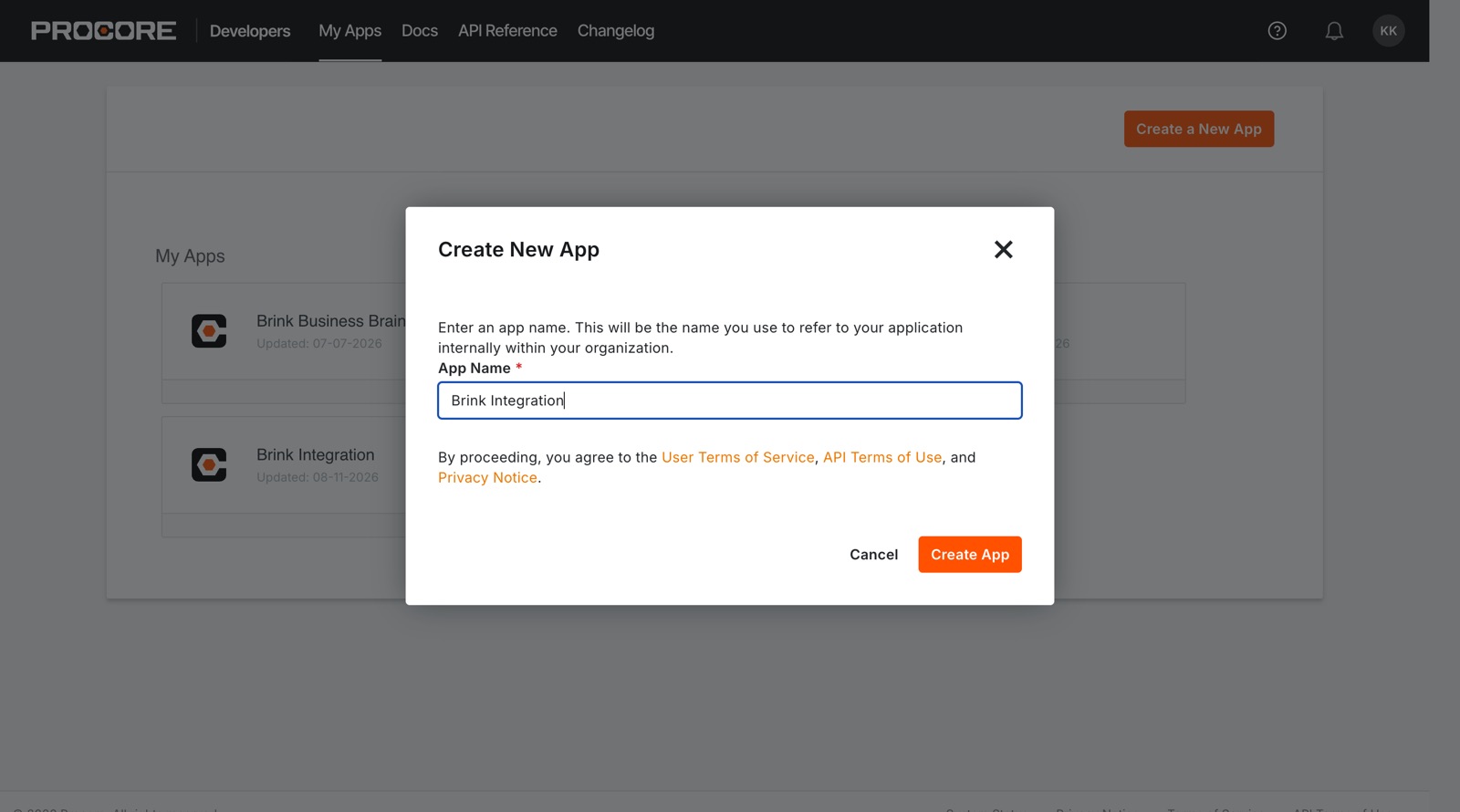Open the KK user avatar menu
1460x812 pixels.
pos(1388,31)
